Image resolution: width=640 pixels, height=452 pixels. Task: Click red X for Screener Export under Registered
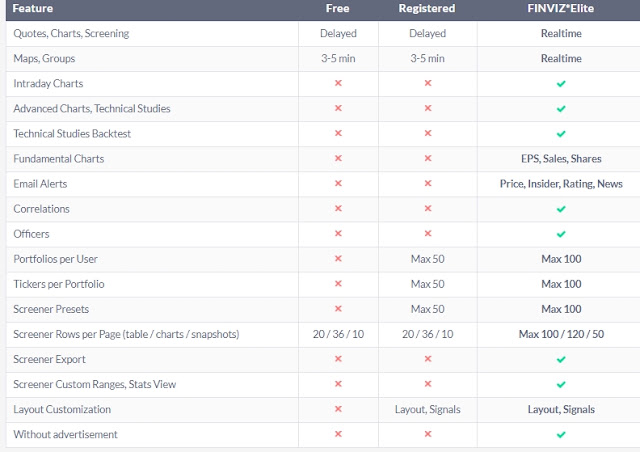pos(428,359)
